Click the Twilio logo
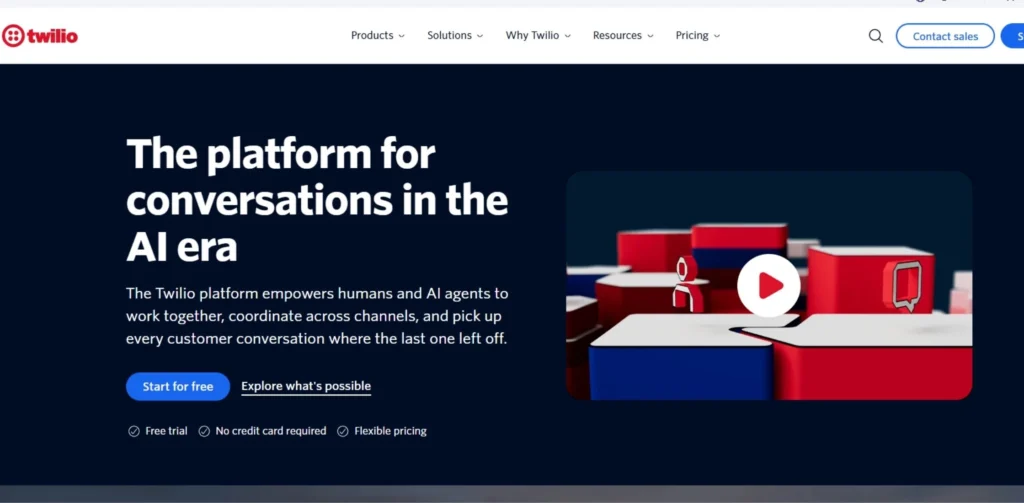 tap(40, 36)
